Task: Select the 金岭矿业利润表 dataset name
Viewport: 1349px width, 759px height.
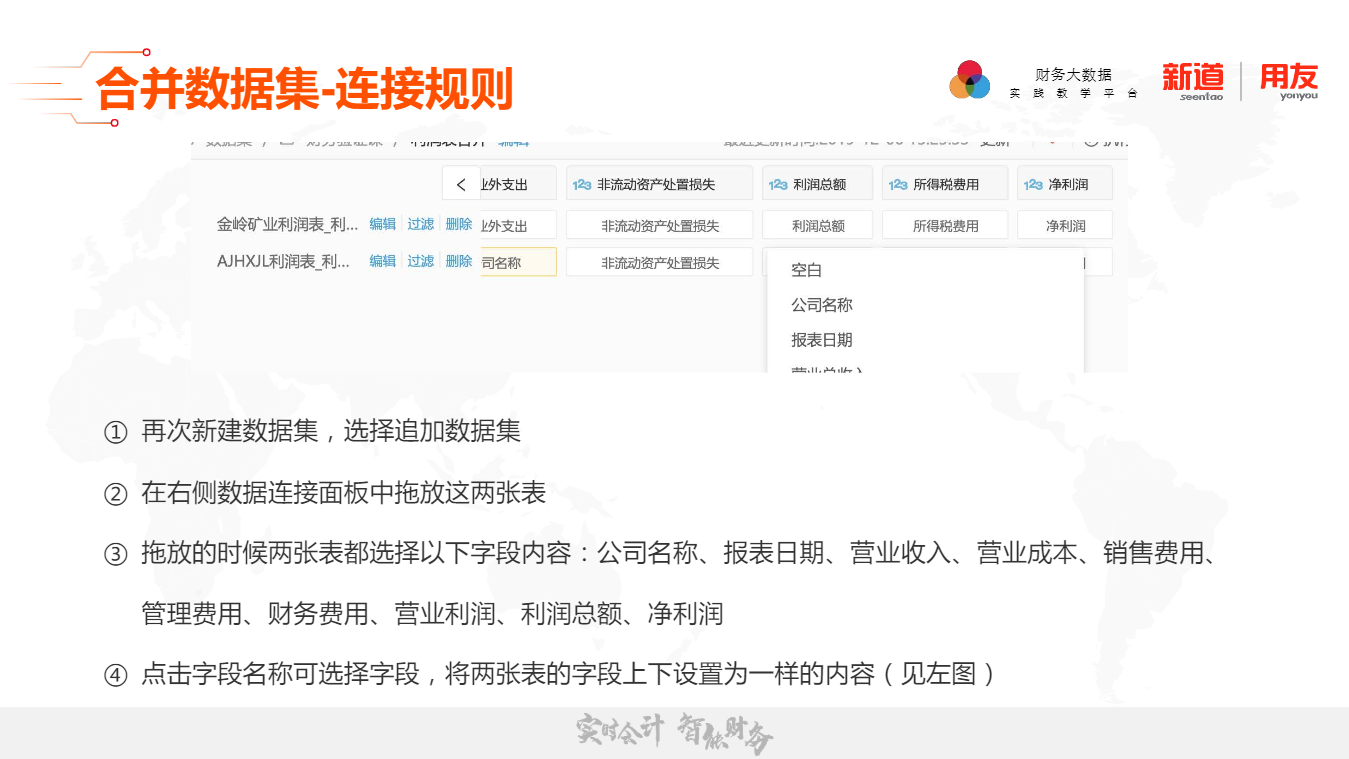Action: click(x=288, y=224)
